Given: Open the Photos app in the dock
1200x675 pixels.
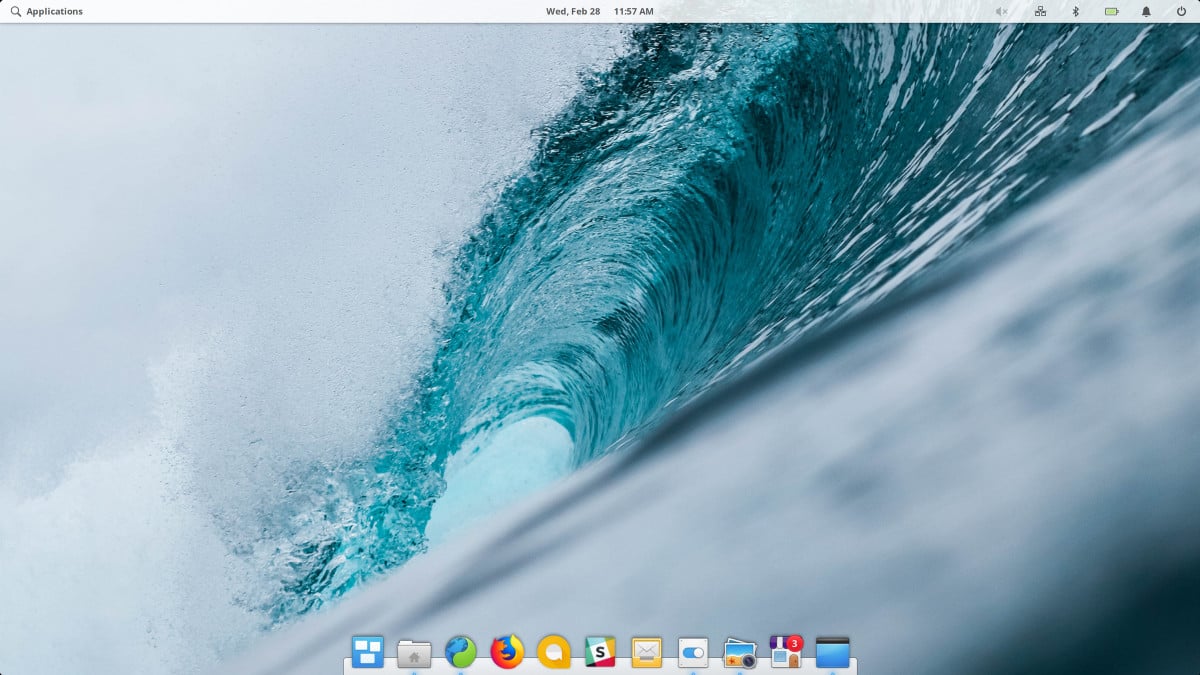Looking at the screenshot, I should [740, 652].
